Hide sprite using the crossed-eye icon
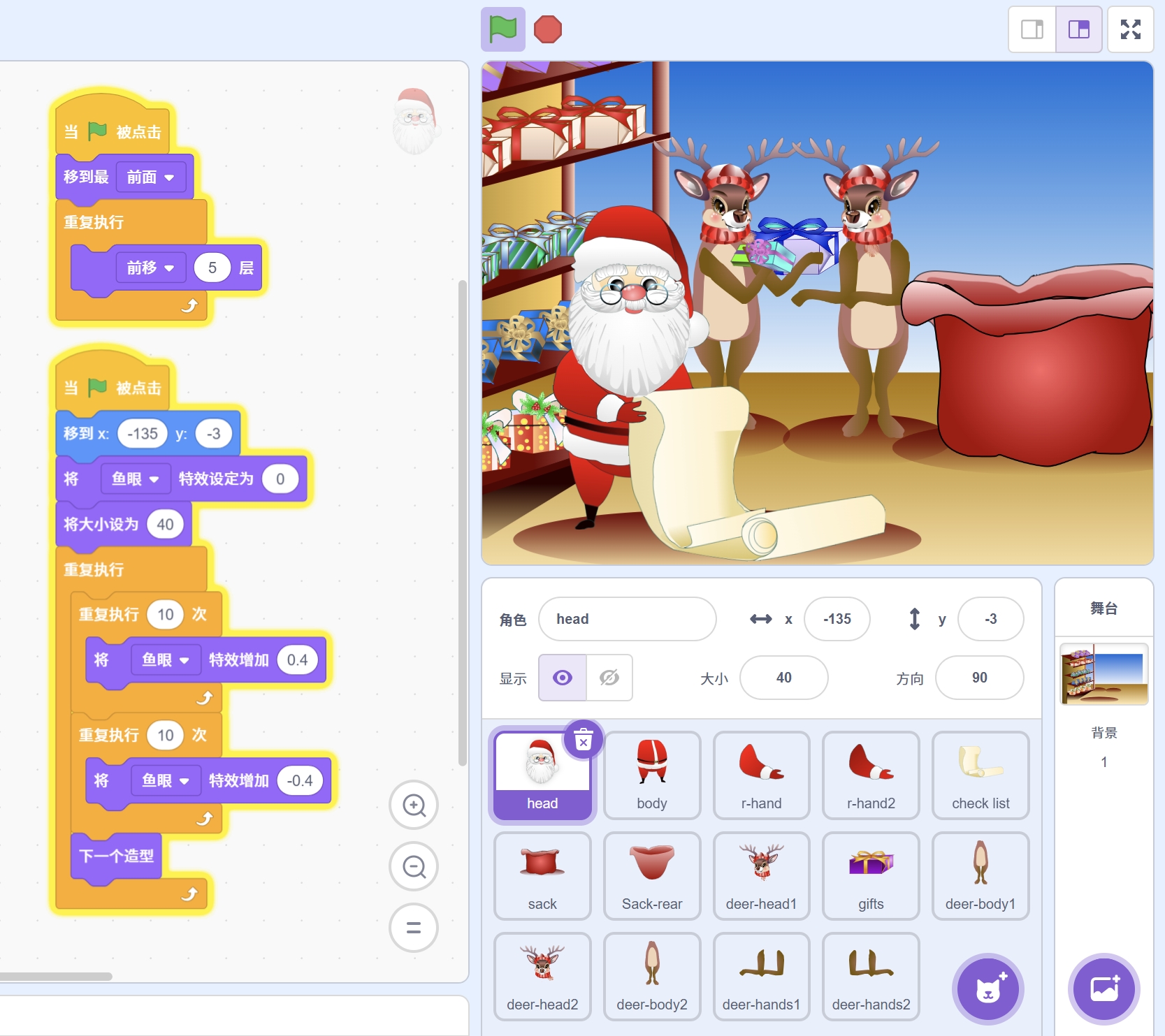The height and width of the screenshot is (1036, 1165). click(609, 678)
